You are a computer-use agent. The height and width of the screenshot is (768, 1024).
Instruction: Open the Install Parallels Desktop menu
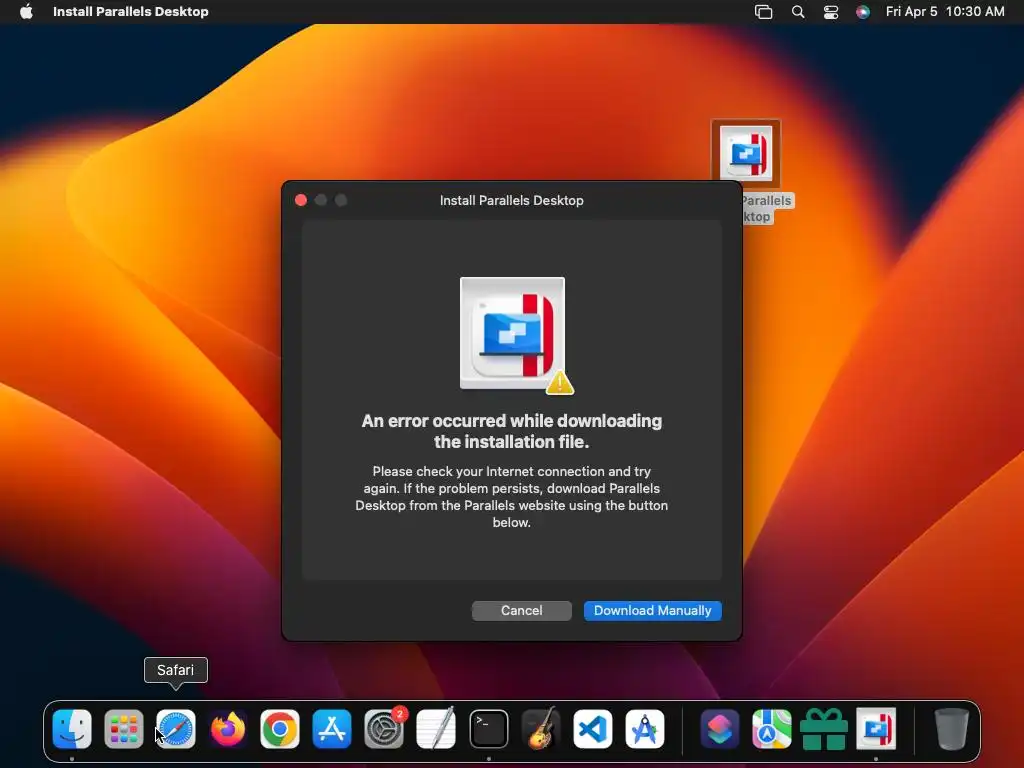(131, 11)
